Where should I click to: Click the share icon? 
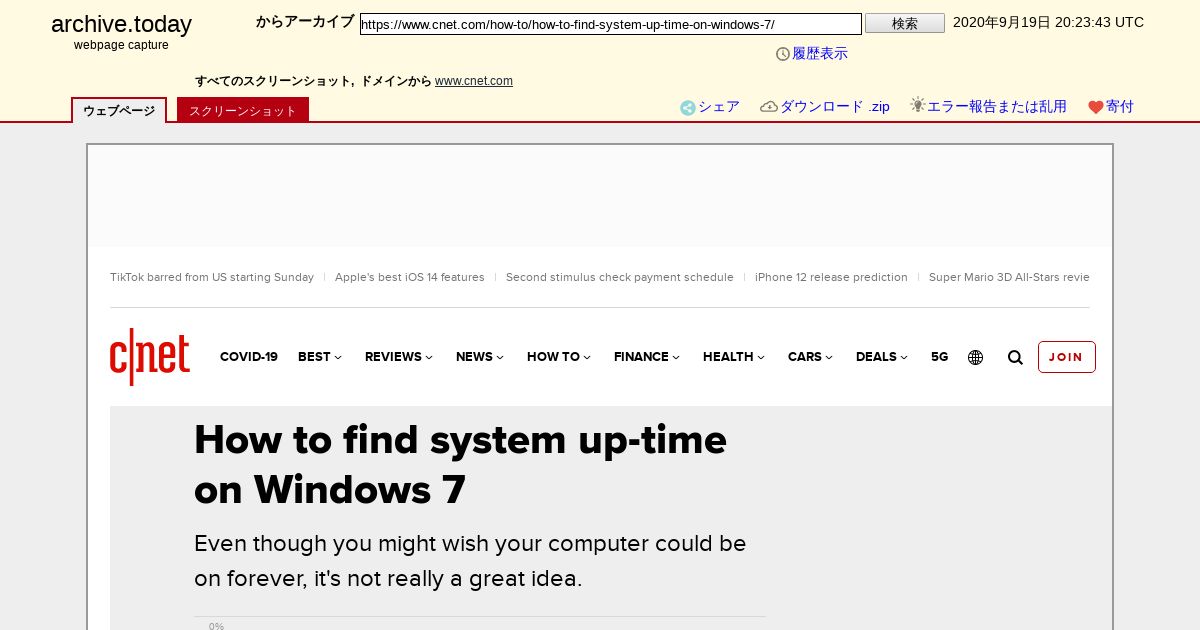pos(688,108)
